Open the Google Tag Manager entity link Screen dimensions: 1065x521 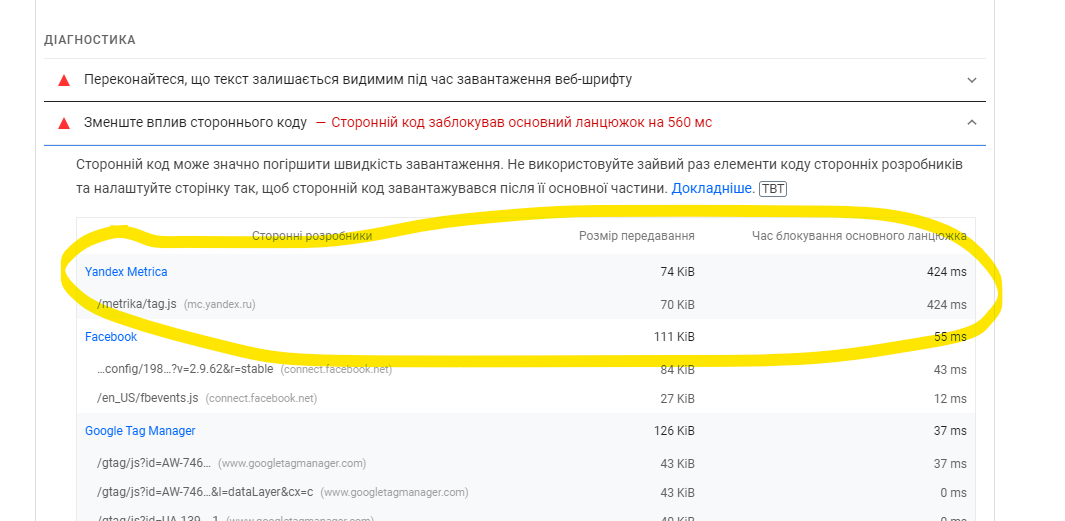tap(140, 431)
